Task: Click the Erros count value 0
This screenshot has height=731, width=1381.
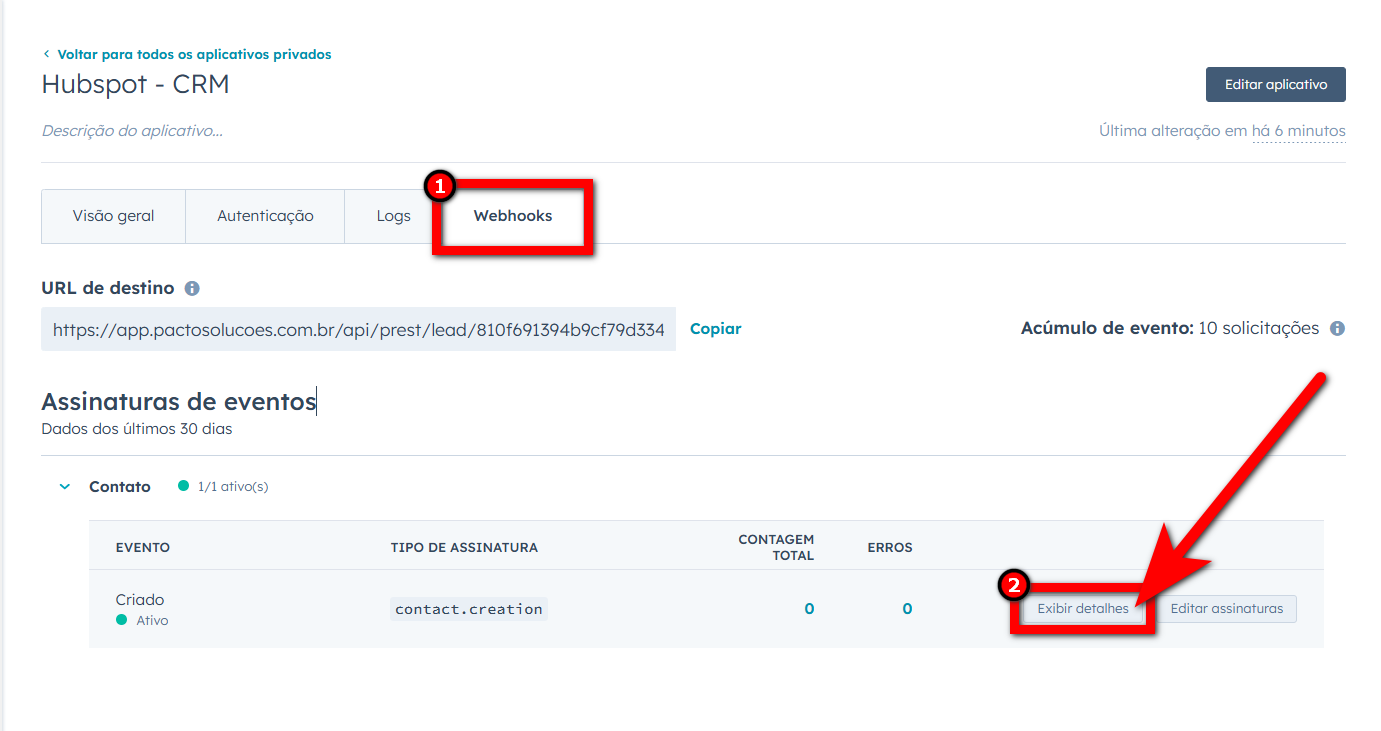Action: pos(907,609)
